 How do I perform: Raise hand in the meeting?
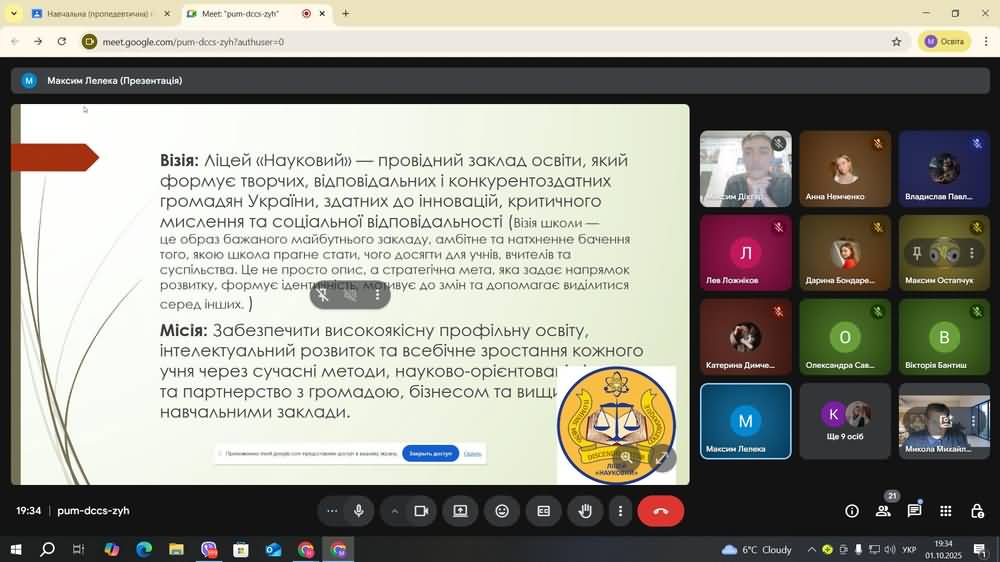(585, 511)
